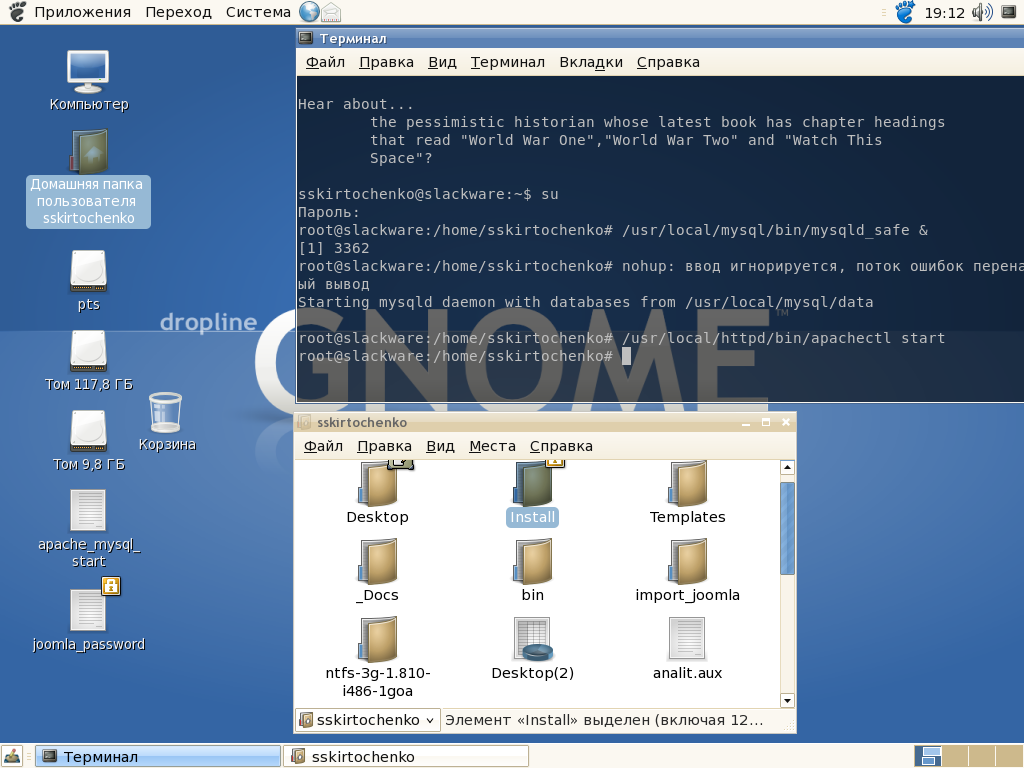This screenshot has height=768, width=1024.
Task: Open Terminal's Вкладки menu
Action: pos(591,62)
